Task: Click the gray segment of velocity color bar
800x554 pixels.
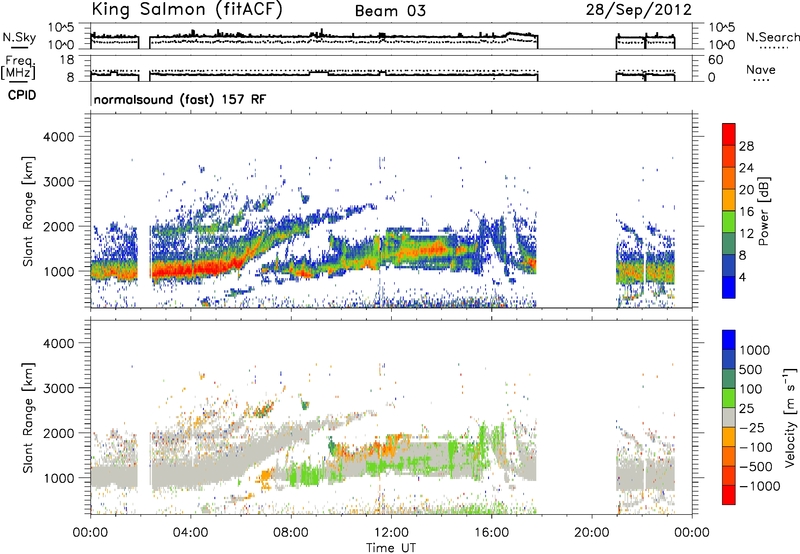Action: [729, 417]
